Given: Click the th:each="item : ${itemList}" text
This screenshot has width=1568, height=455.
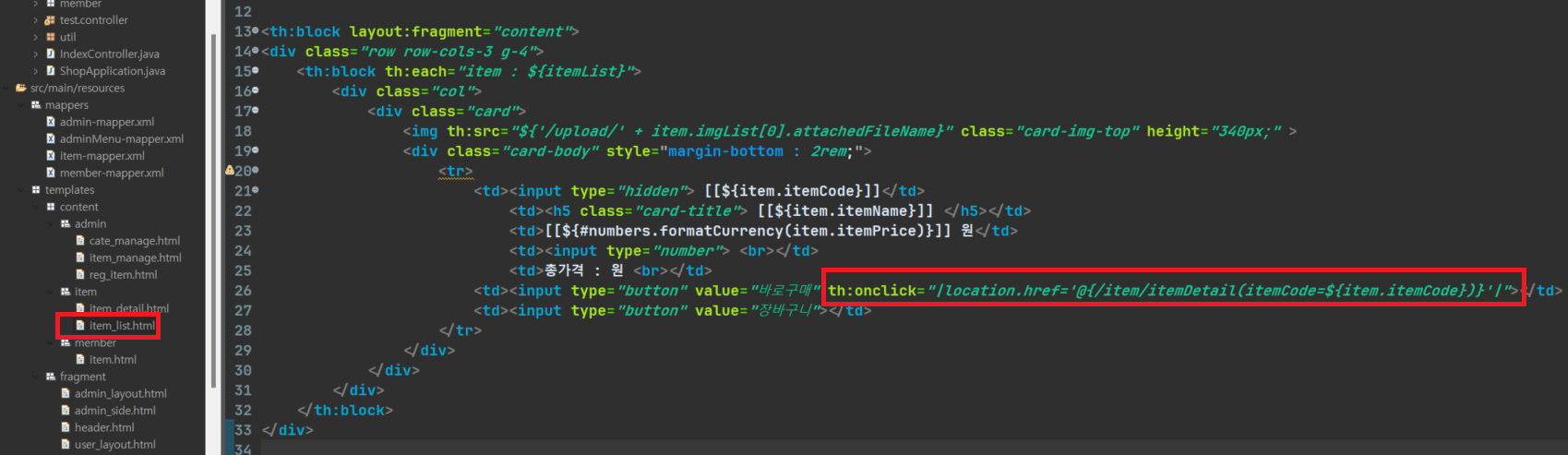Looking at the screenshot, I should tap(509, 71).
